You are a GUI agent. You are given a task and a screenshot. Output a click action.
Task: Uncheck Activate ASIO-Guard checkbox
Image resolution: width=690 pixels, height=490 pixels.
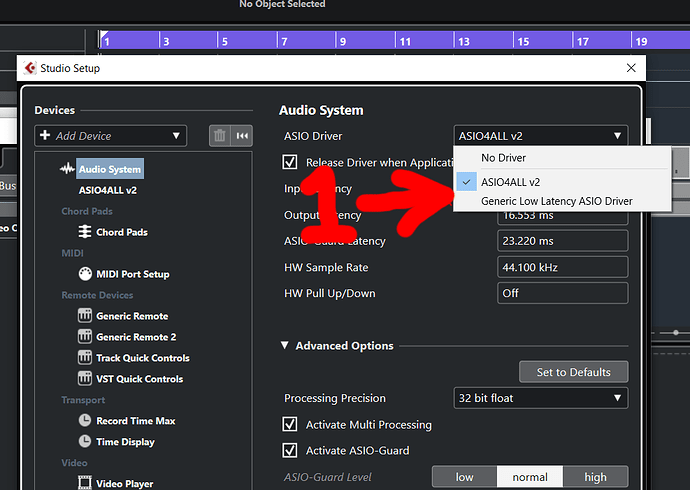[290, 450]
